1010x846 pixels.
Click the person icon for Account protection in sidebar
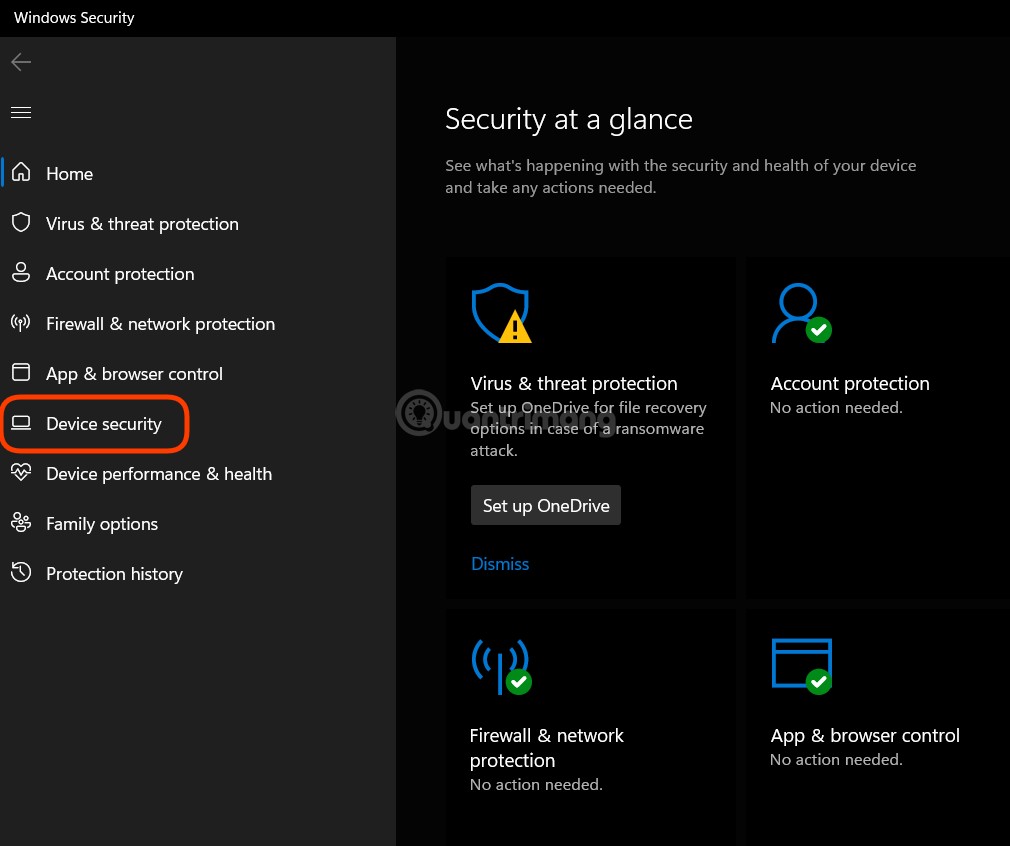(21, 273)
